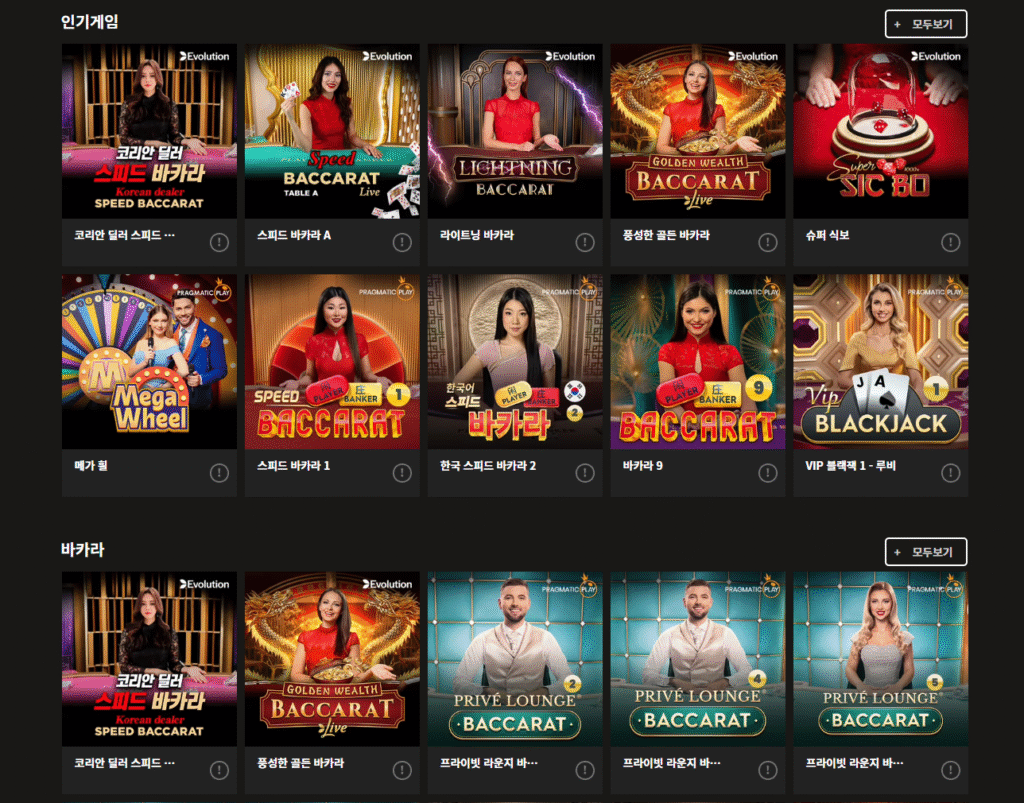The image size is (1024, 803).
Task: Click info icon for VIP 블랙잭 1 - 루비
Action: pos(950,473)
